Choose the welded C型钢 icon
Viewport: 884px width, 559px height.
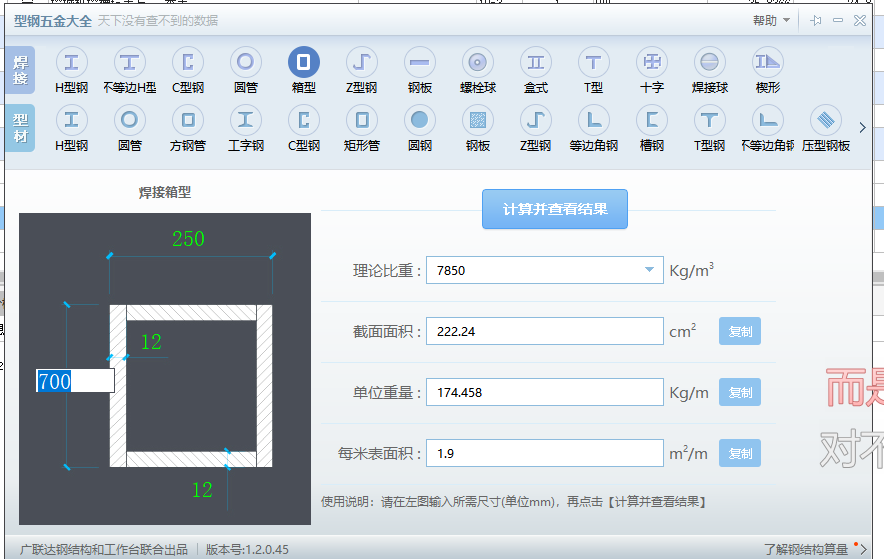(188, 63)
